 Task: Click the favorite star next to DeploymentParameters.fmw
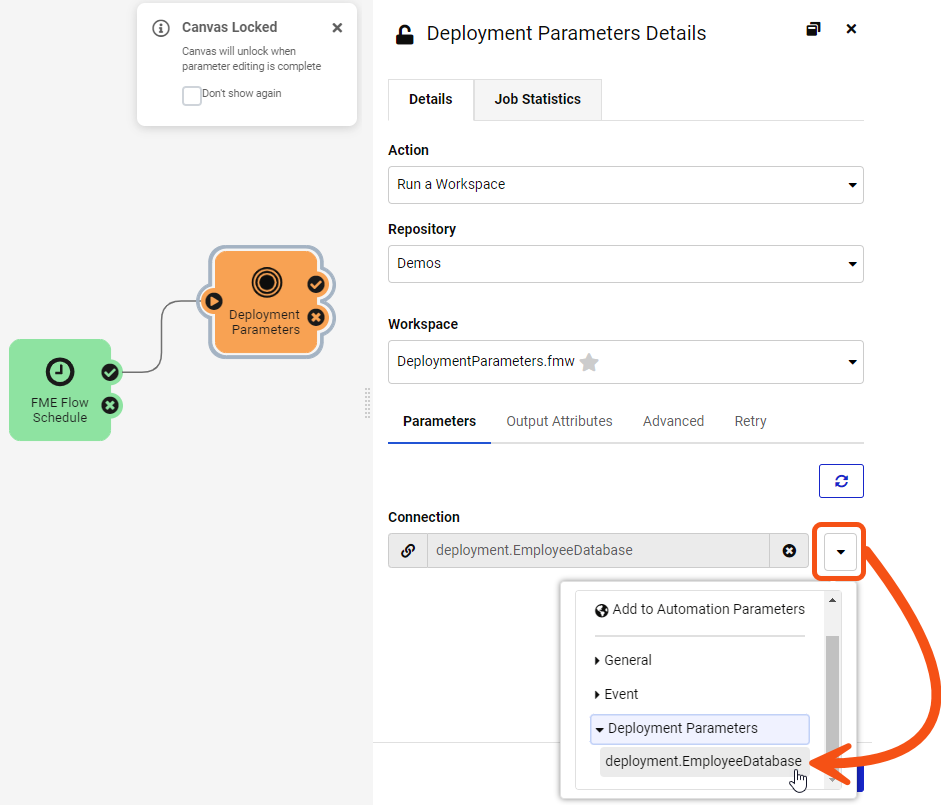[x=590, y=362]
